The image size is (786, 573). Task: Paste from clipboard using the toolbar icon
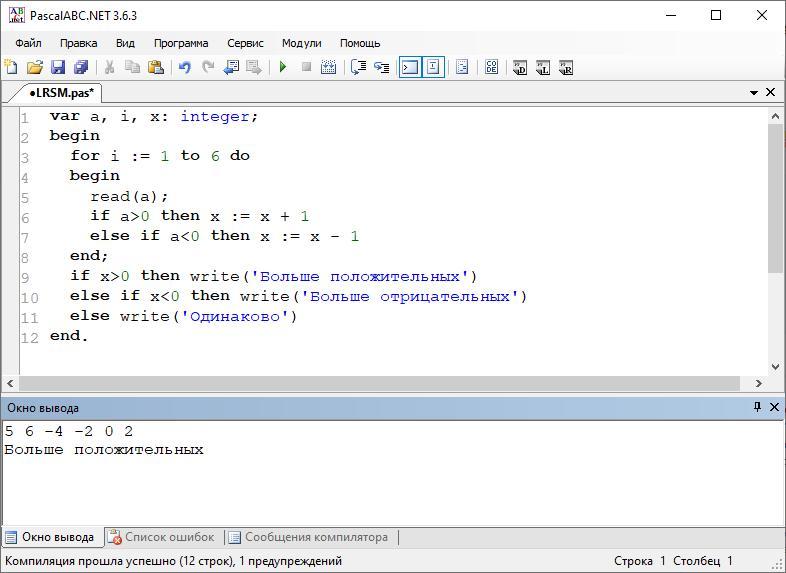(156, 67)
